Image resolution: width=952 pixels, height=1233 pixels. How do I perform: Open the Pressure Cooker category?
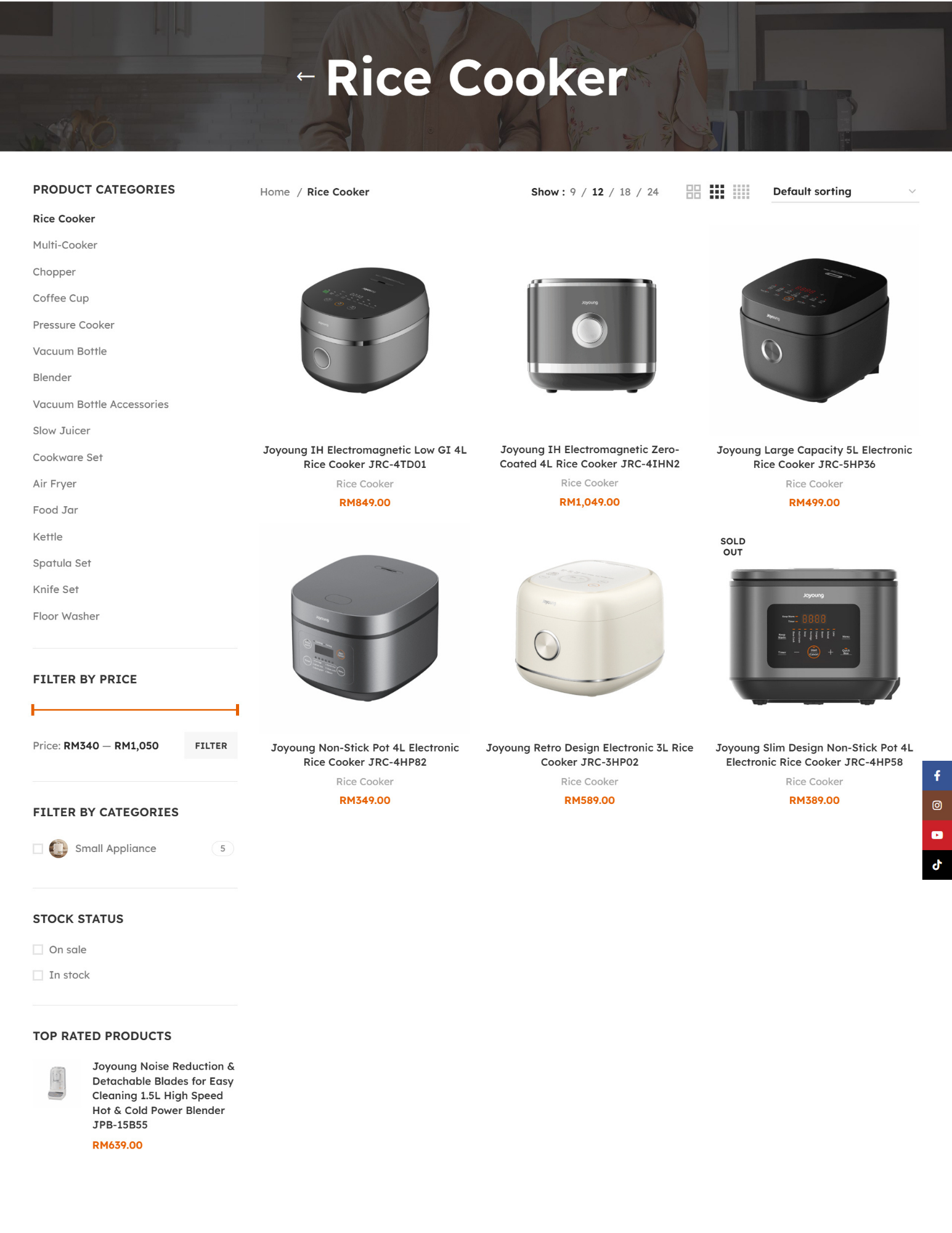tap(73, 325)
